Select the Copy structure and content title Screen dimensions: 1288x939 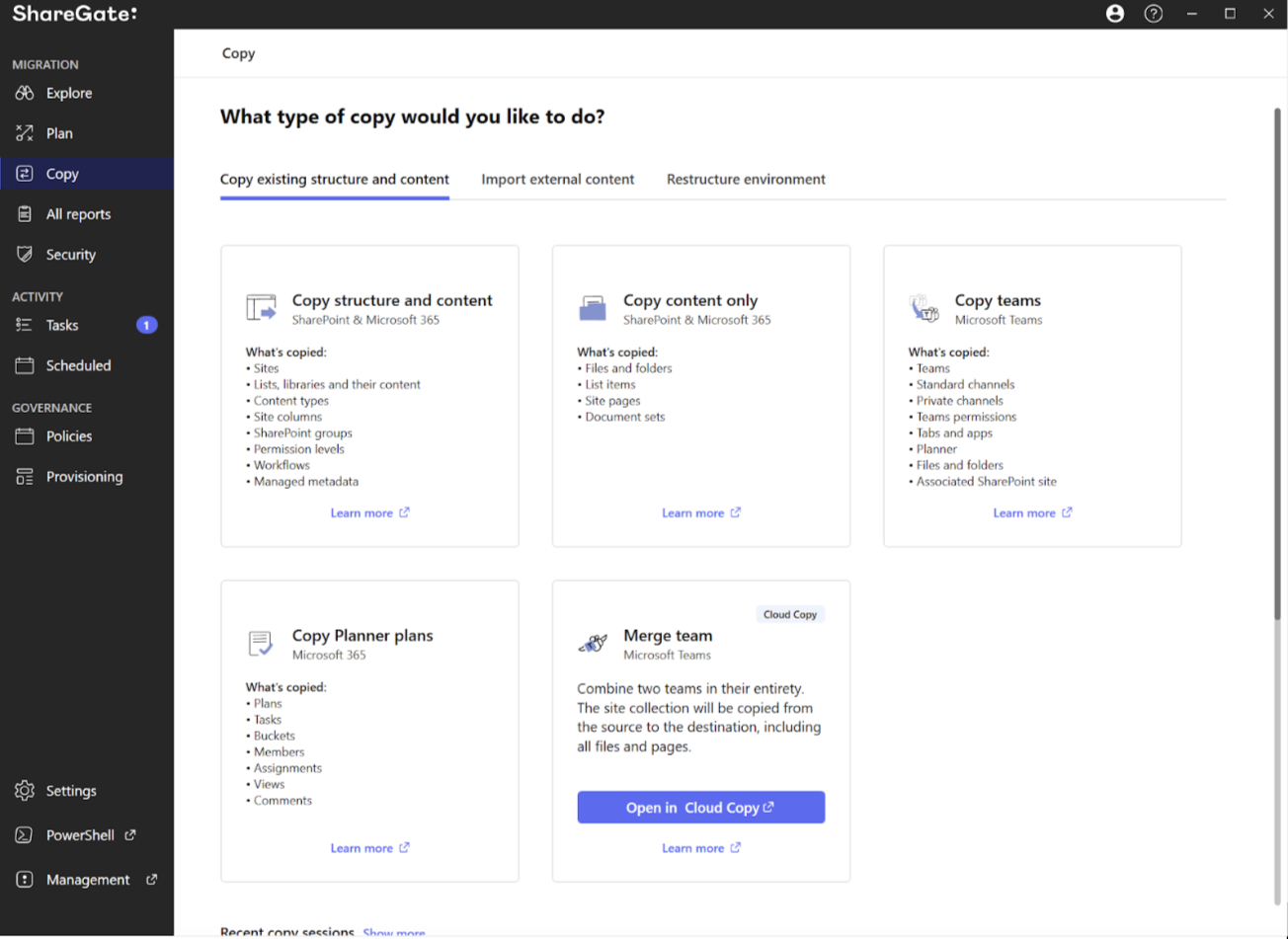tap(392, 300)
